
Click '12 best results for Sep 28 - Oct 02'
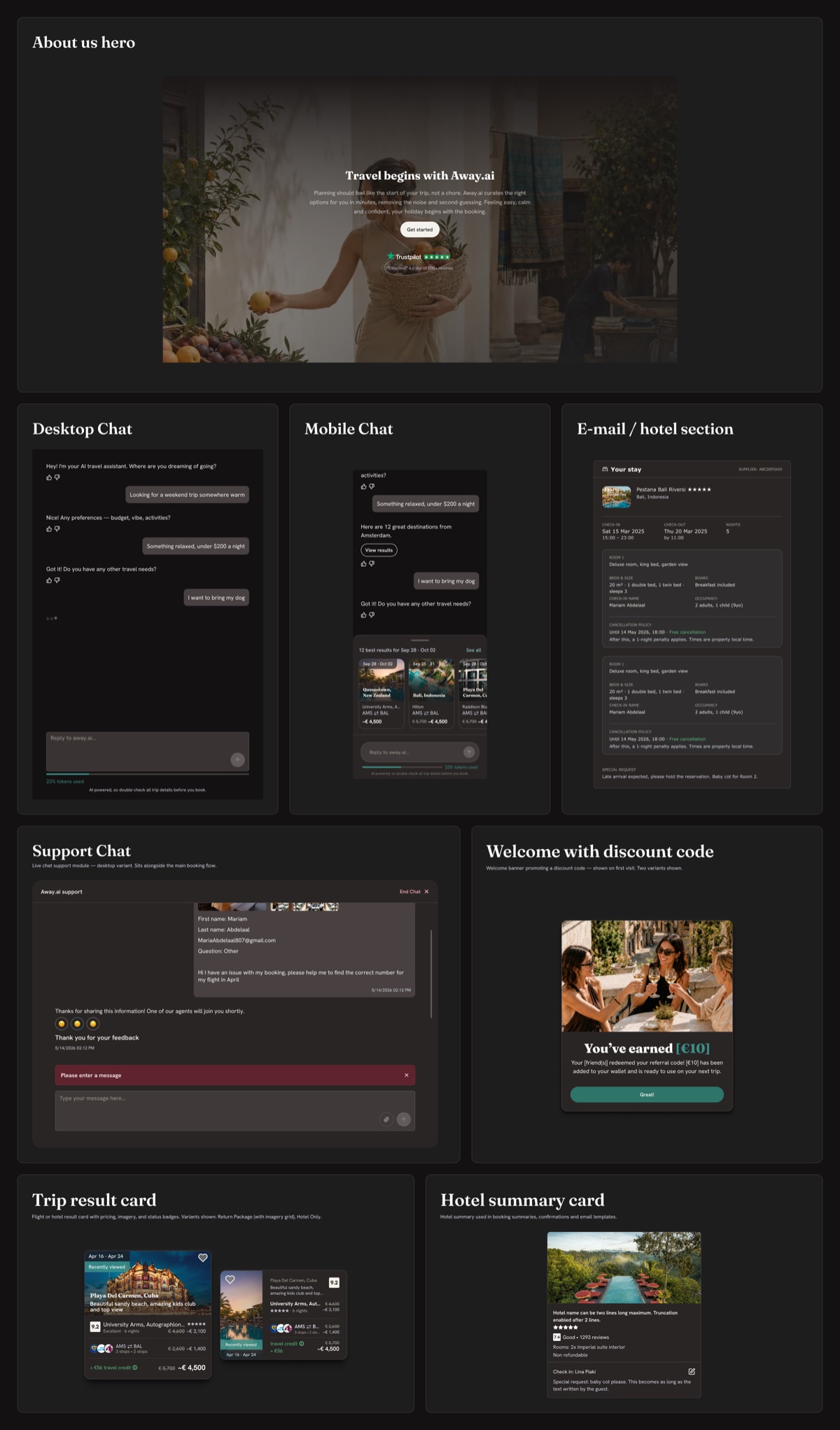point(397,650)
